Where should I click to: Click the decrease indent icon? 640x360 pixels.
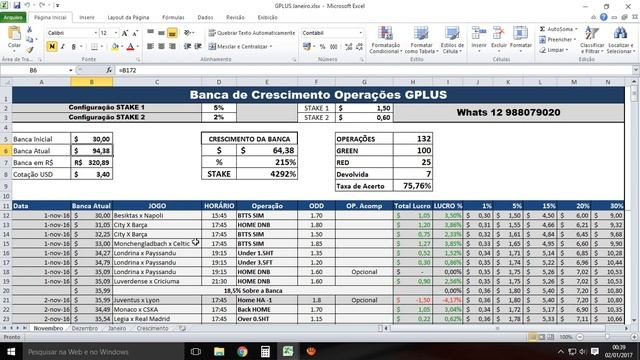pyautogui.click(x=187, y=47)
